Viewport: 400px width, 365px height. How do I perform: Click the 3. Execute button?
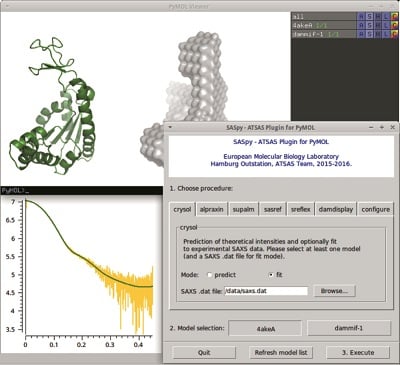(358, 353)
